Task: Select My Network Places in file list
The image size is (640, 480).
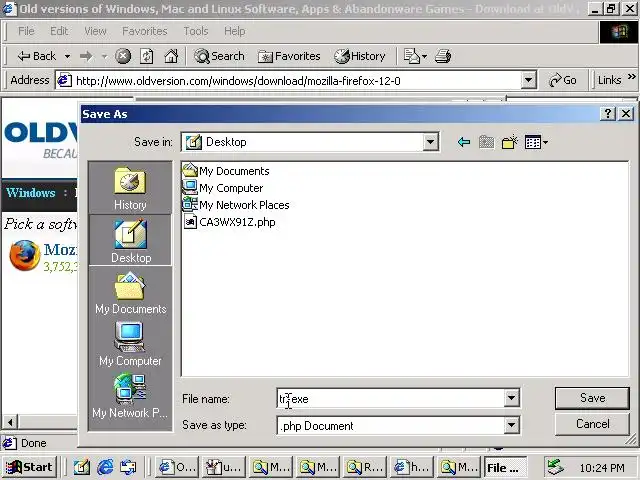Action: pos(236,204)
